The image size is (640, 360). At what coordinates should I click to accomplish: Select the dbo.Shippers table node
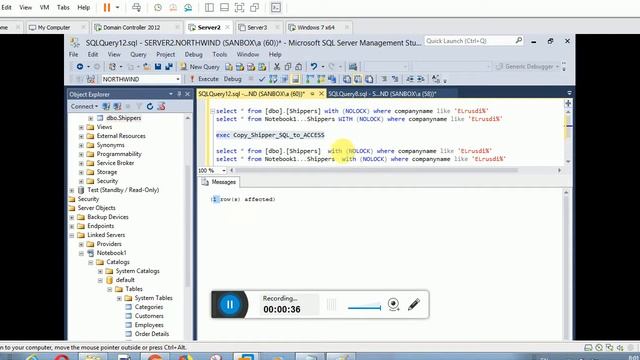coord(124,118)
